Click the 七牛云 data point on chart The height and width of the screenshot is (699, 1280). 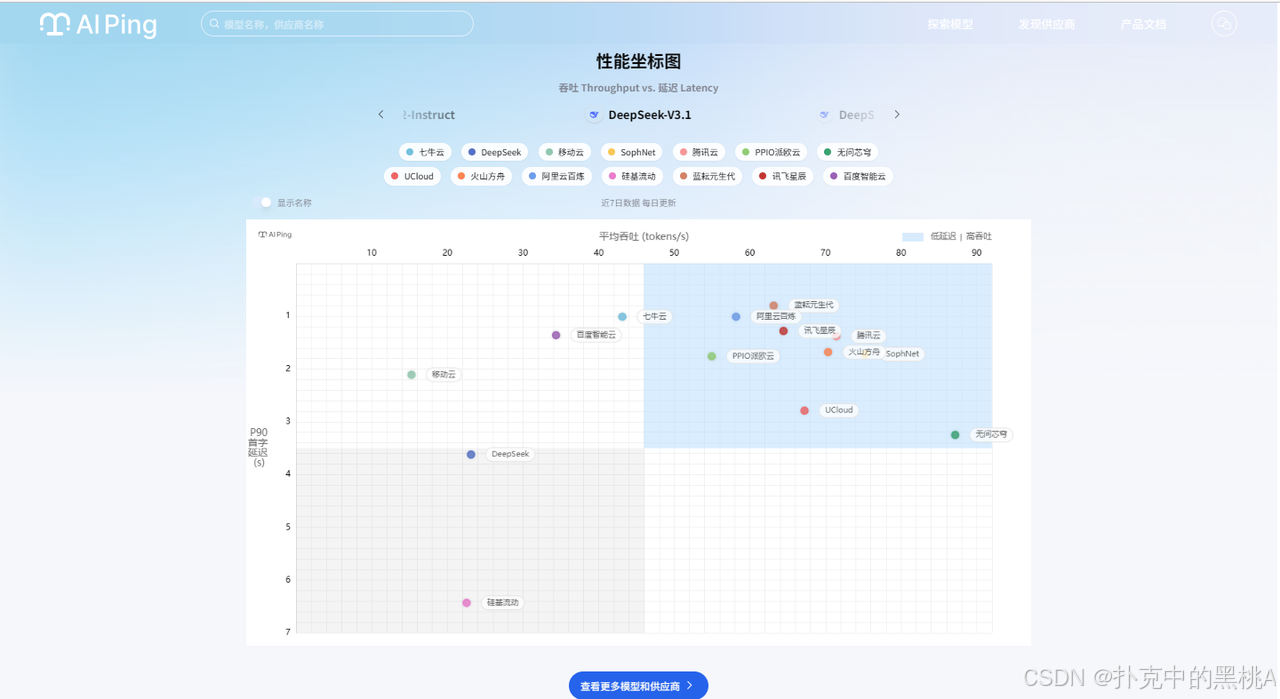[622, 317]
